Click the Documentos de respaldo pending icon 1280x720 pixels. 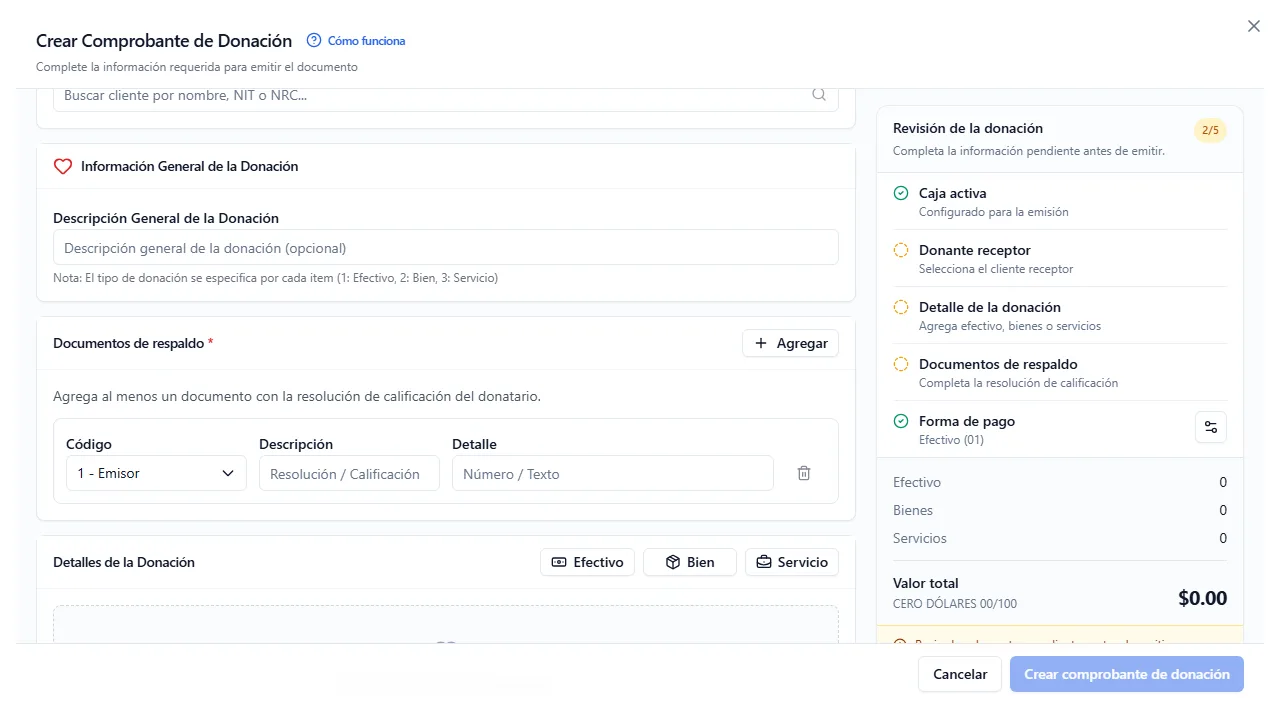pyautogui.click(x=901, y=364)
